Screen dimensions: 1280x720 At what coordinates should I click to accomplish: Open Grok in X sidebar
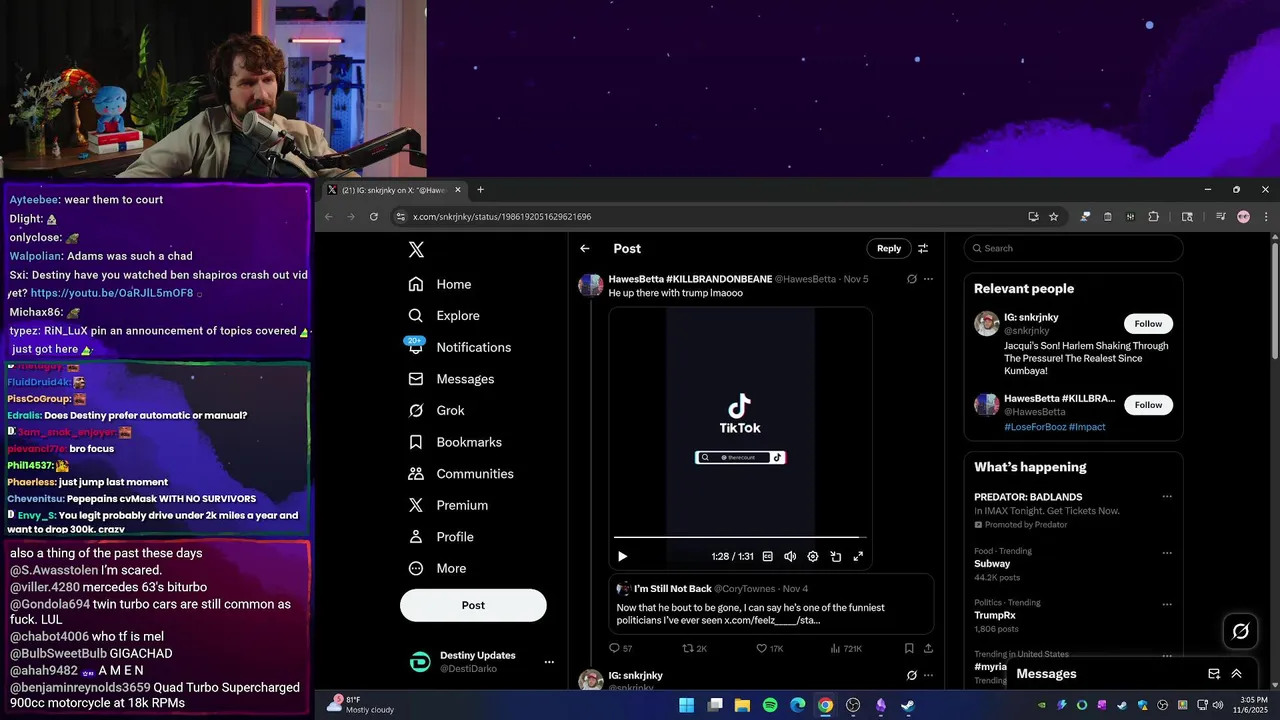click(x=436, y=410)
